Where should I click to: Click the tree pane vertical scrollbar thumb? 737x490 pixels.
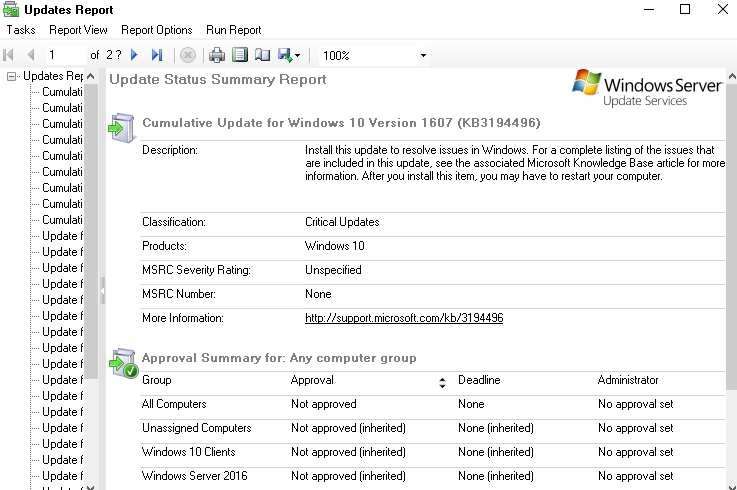(x=91, y=230)
